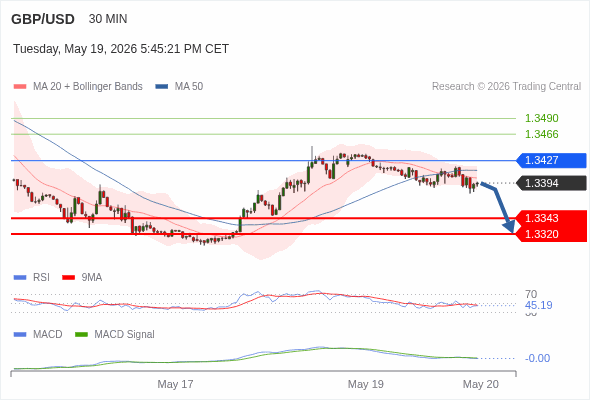Click the May 20 date axis label
Image resolution: width=590 pixels, height=400 pixels.
pos(481,384)
